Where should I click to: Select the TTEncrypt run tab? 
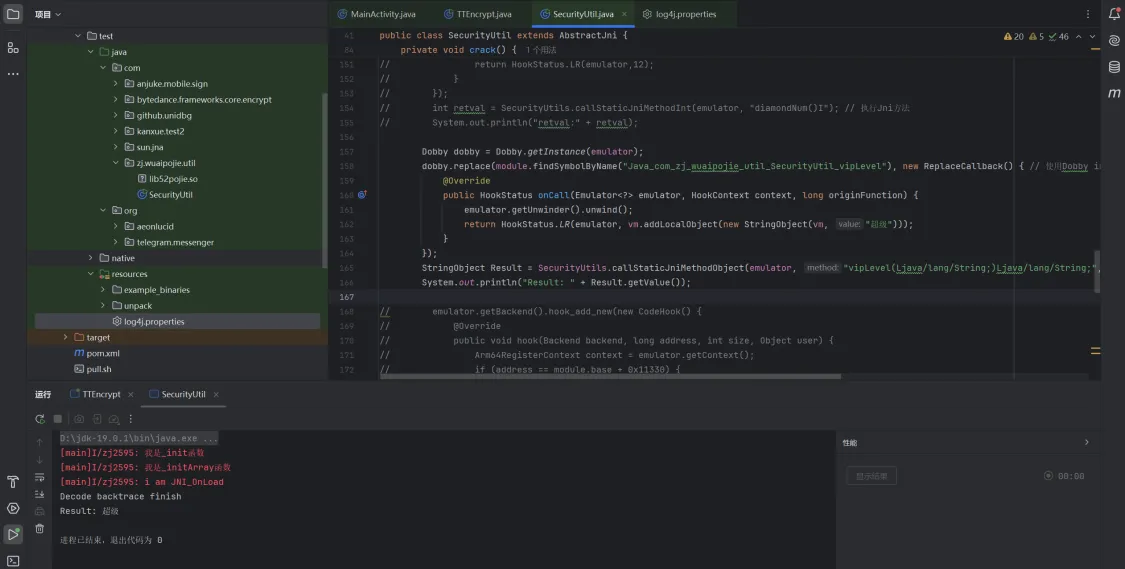tap(101, 395)
